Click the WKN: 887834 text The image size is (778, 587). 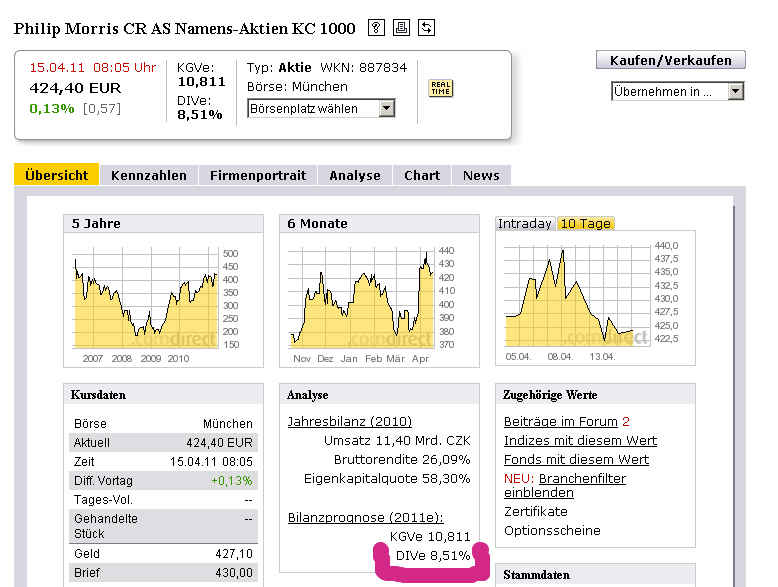[364, 67]
